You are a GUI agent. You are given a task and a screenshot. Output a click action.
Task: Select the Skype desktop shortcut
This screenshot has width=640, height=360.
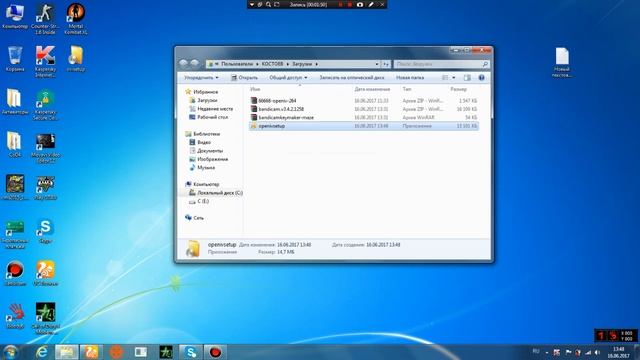[45, 231]
